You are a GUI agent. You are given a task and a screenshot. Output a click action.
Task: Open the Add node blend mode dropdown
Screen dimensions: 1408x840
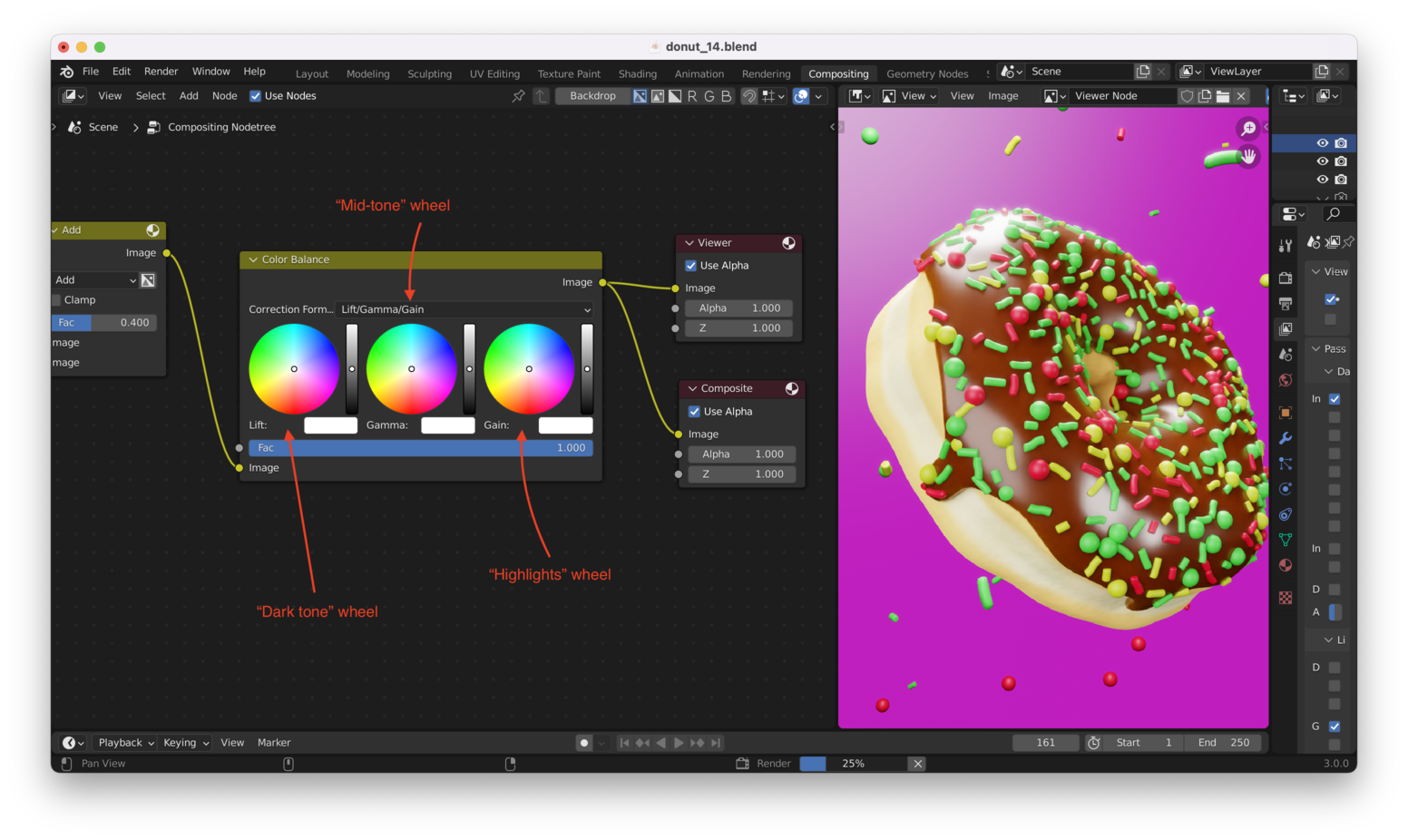click(x=93, y=279)
